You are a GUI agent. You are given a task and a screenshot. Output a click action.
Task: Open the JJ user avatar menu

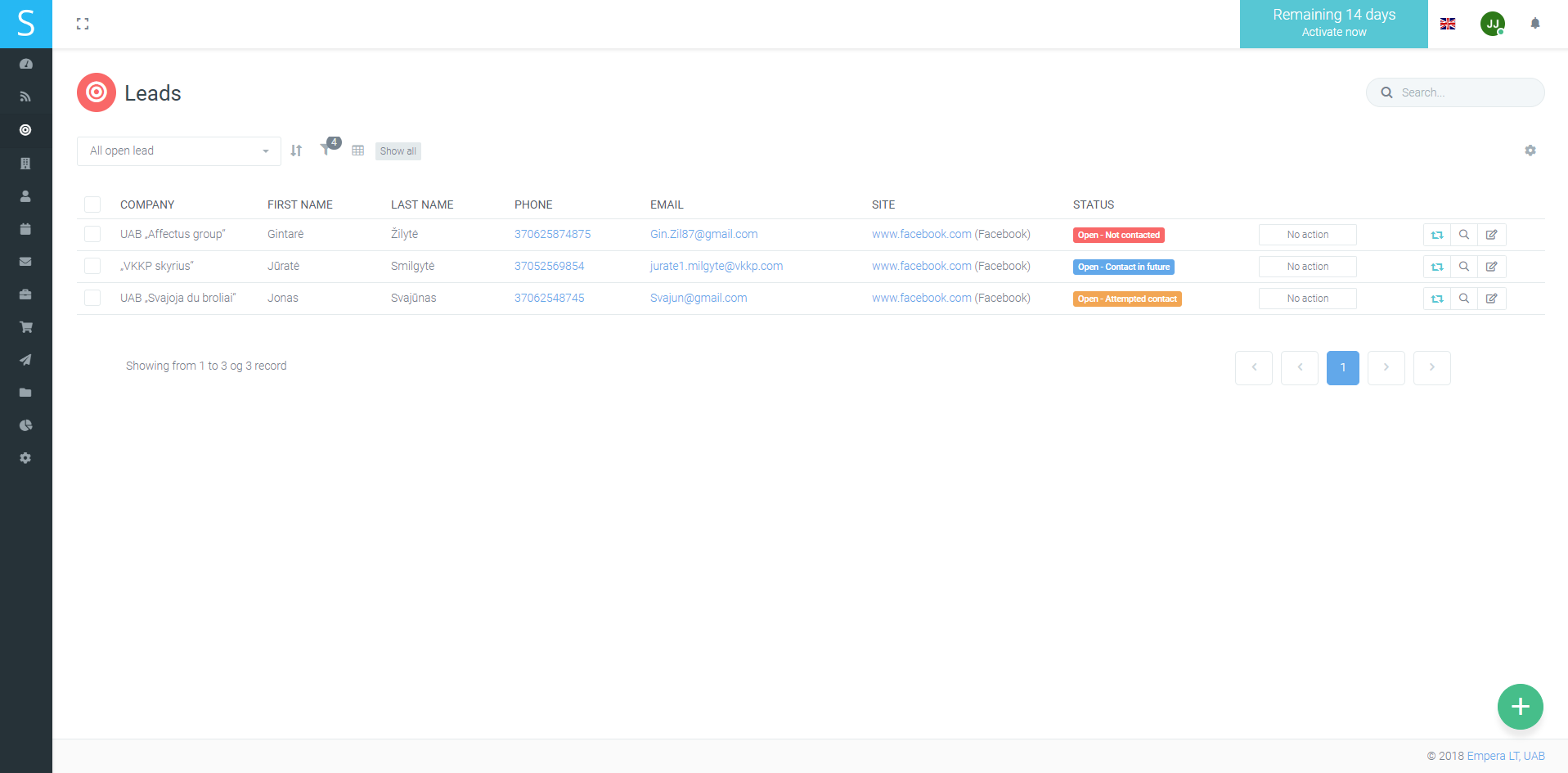pyautogui.click(x=1493, y=24)
